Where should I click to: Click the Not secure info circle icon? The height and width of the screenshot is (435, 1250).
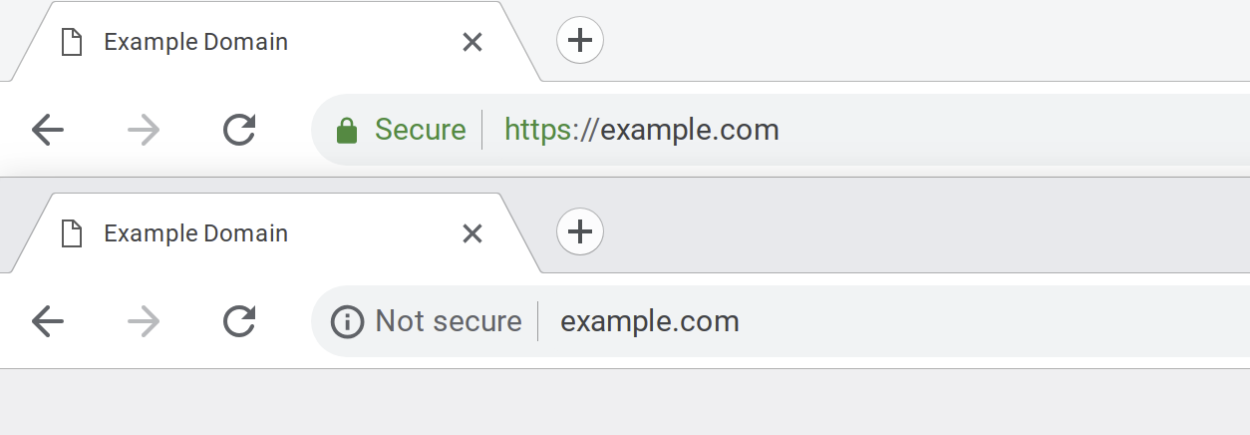[x=347, y=322]
